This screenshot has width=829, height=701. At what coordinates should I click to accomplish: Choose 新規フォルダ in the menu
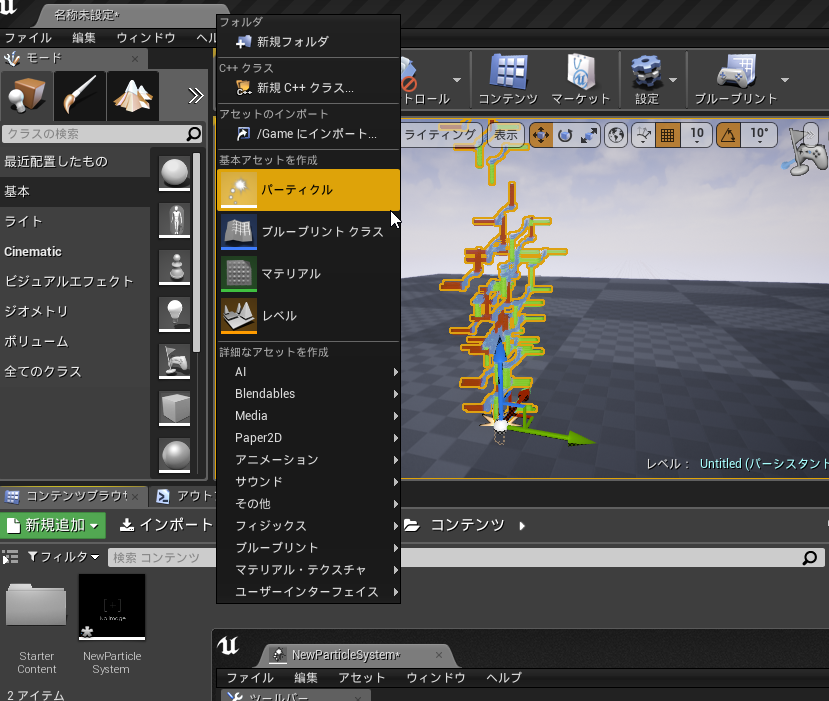(308, 42)
